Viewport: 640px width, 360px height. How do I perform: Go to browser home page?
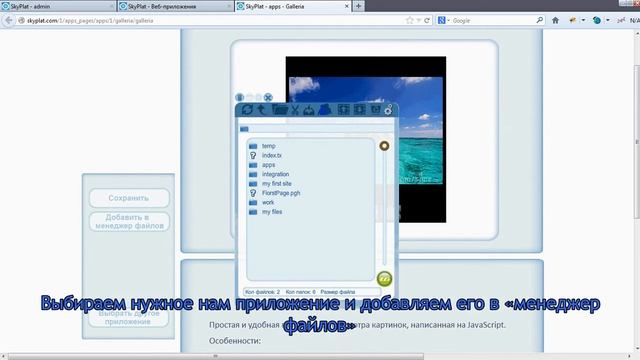(x=555, y=20)
